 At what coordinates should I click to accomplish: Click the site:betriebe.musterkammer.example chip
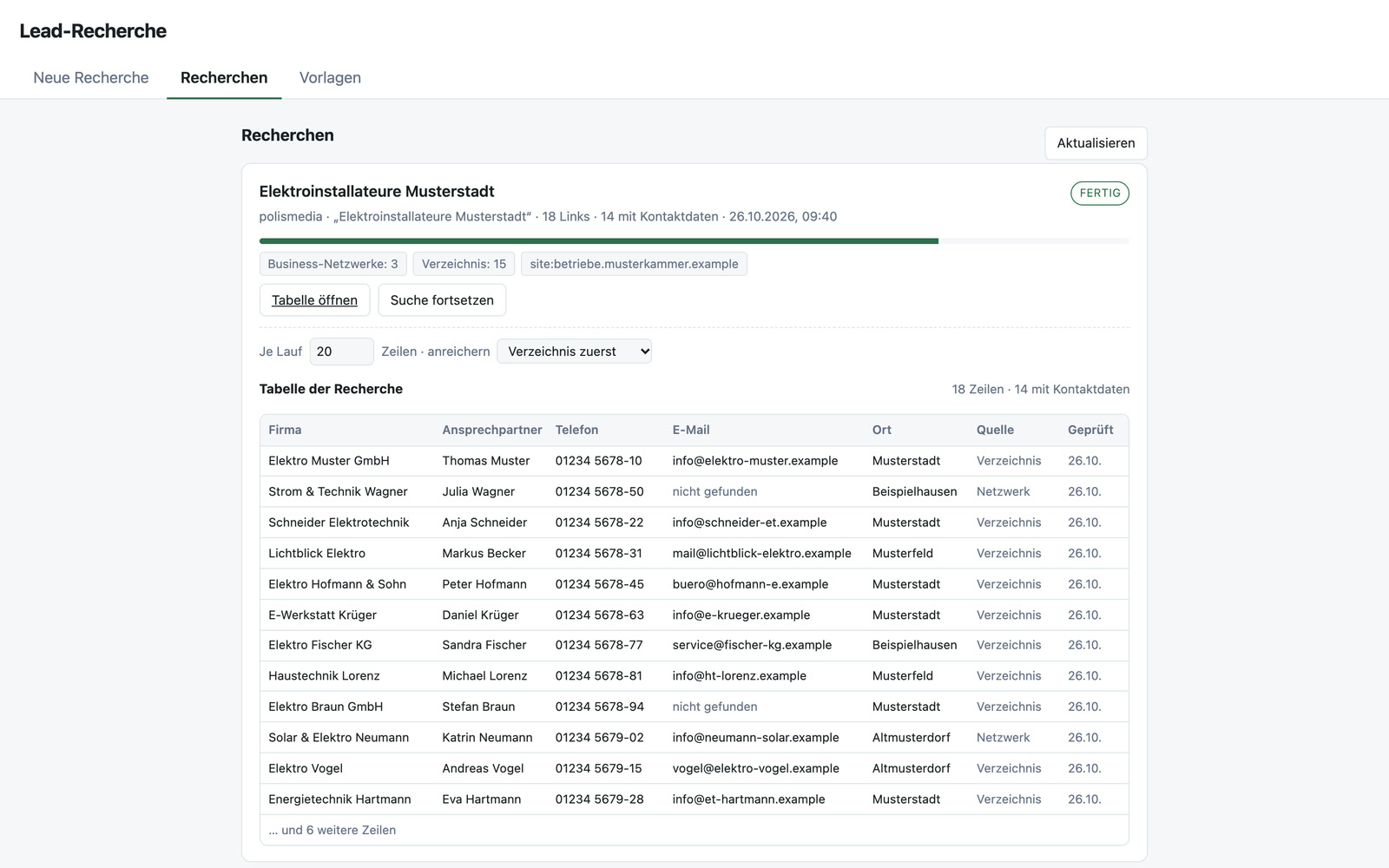pos(634,264)
